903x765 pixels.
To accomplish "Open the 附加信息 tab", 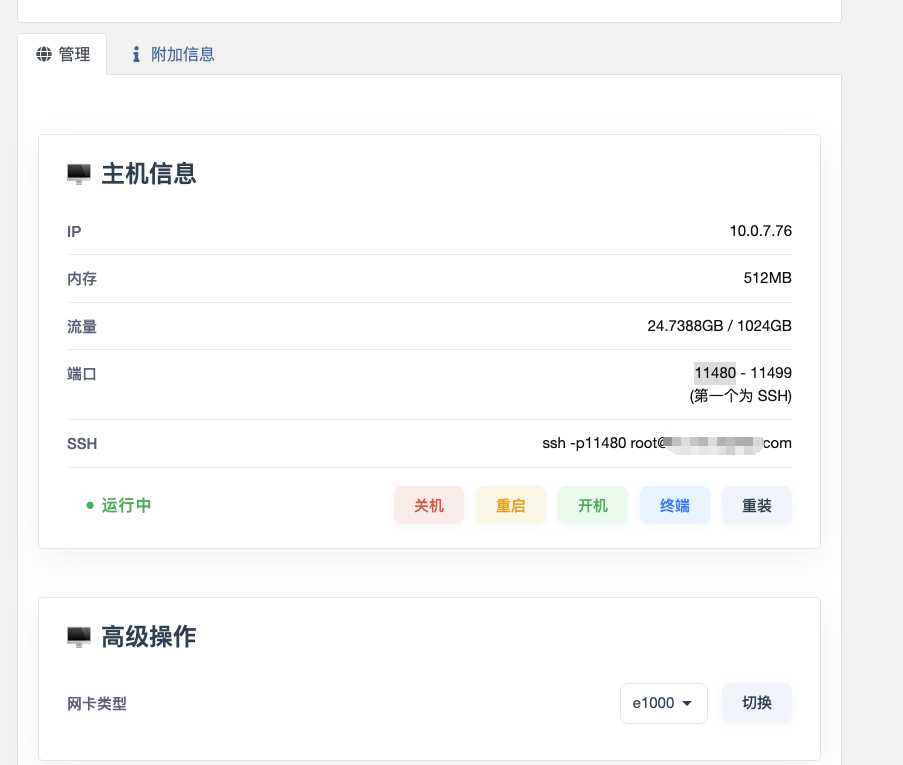I will (x=172, y=55).
